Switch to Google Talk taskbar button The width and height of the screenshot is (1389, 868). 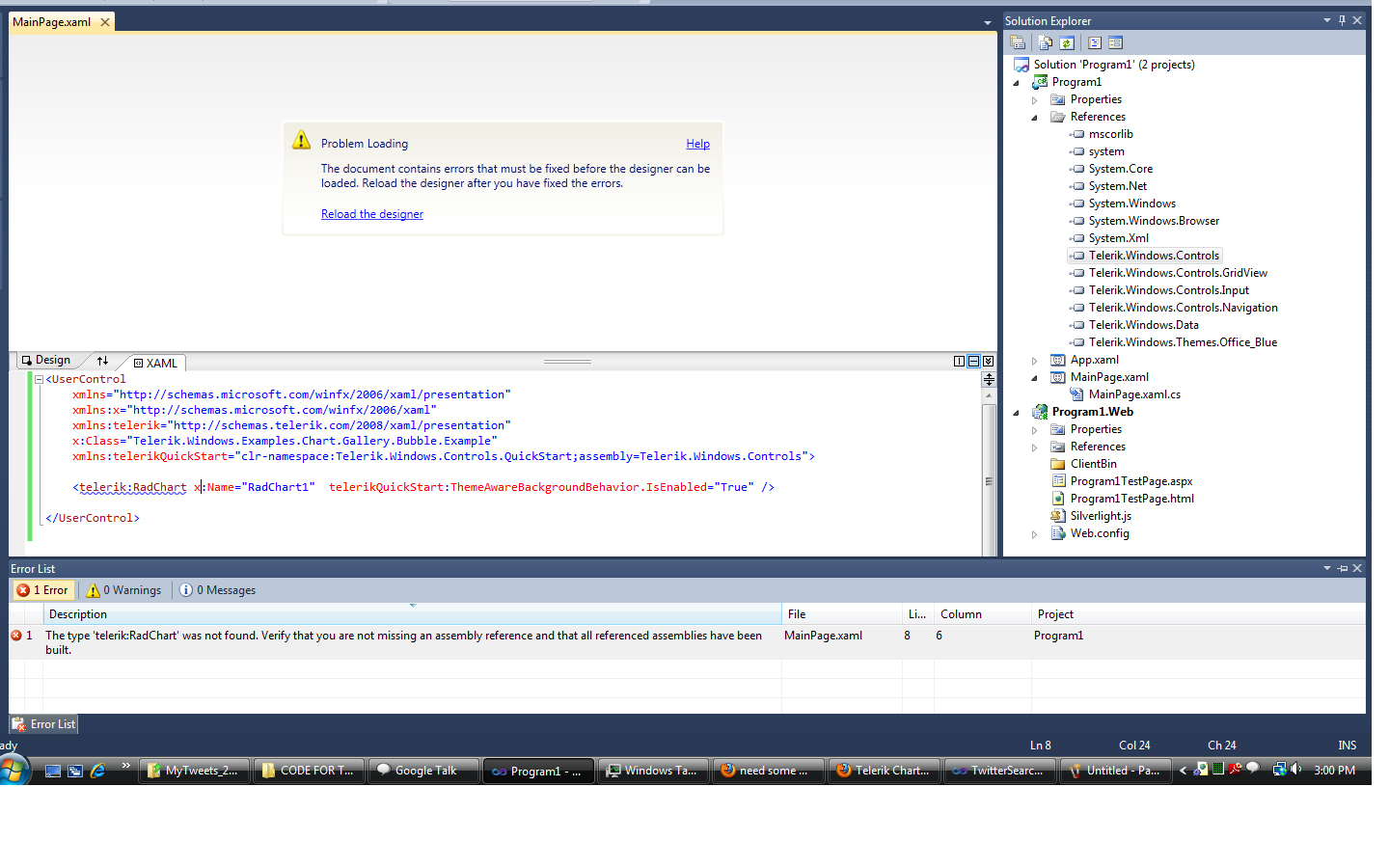(x=423, y=771)
